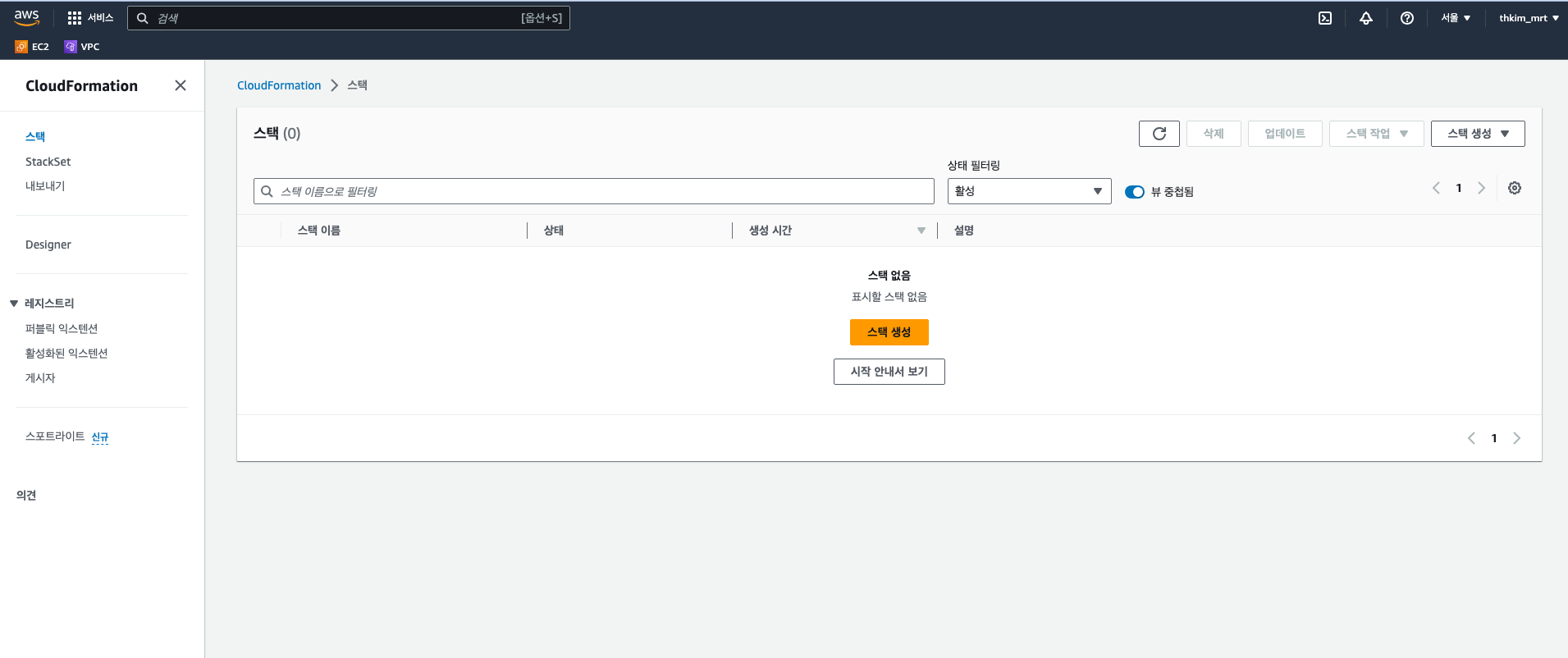The width and height of the screenshot is (1568, 658).
Task: Go to next page in top pagination
Action: pos(1481,188)
